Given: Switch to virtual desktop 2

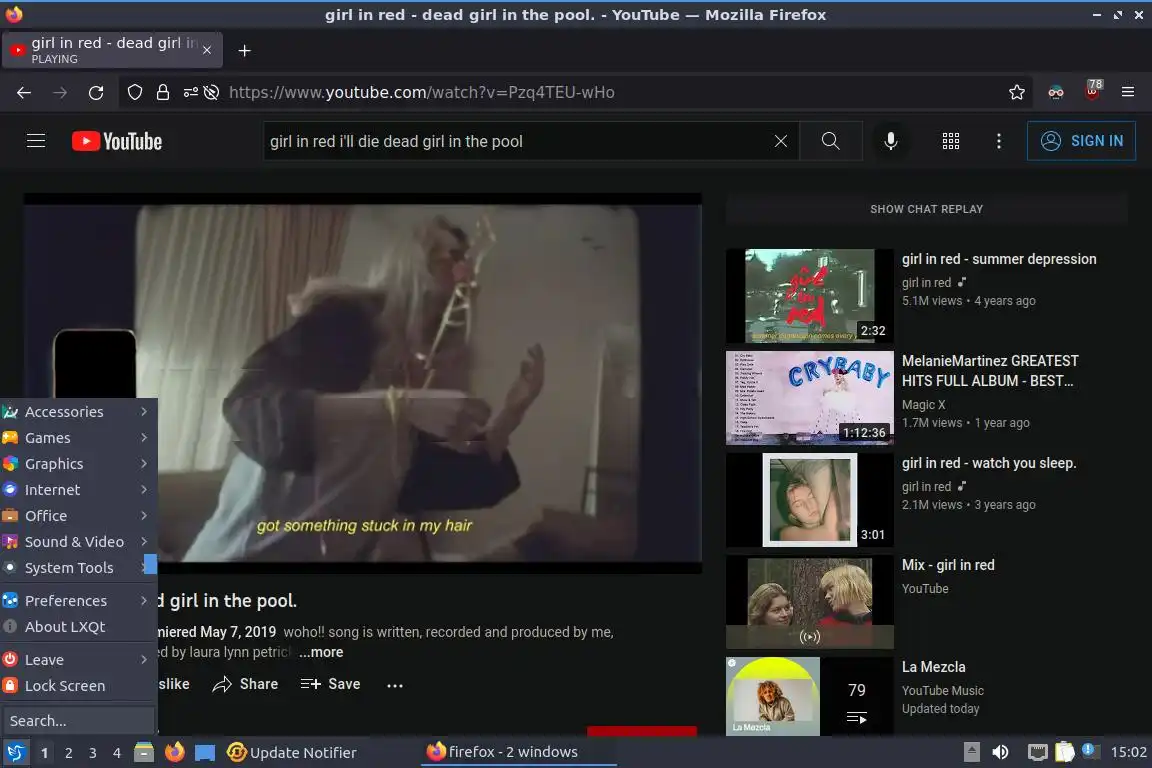Looking at the screenshot, I should [68, 753].
